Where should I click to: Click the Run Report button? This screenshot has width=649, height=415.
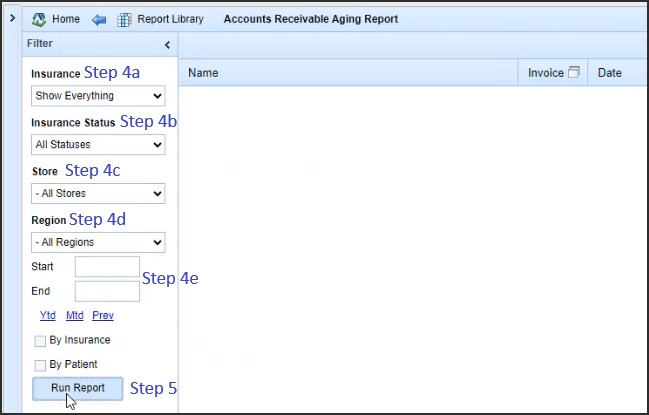78,388
